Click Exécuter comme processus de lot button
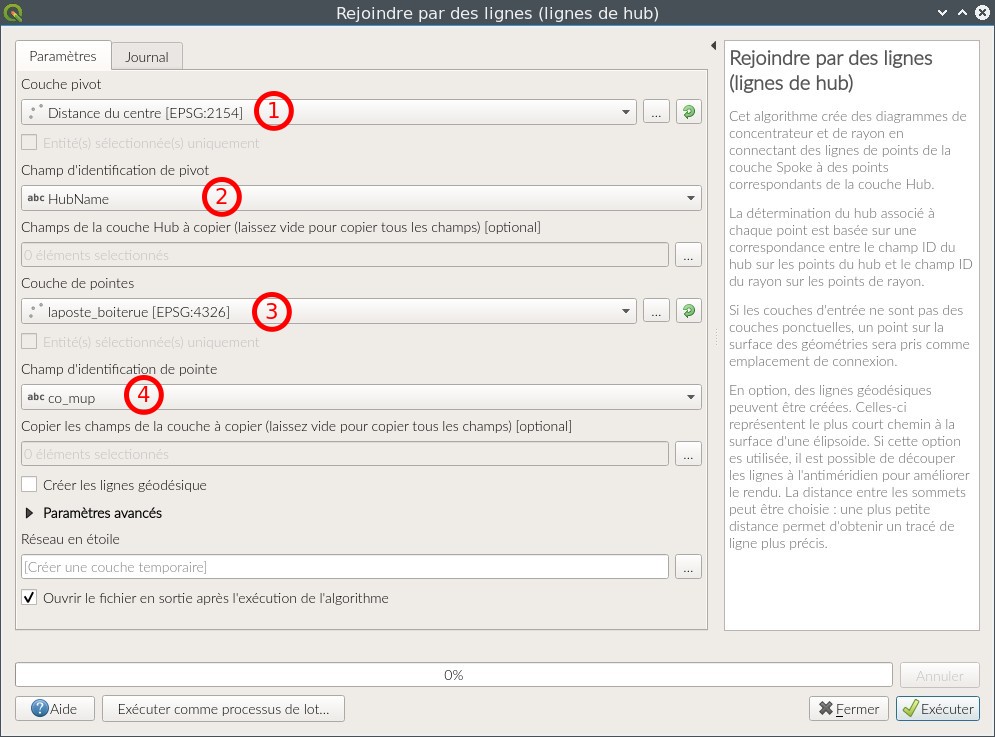Image resolution: width=995 pixels, height=737 pixels. (223, 709)
